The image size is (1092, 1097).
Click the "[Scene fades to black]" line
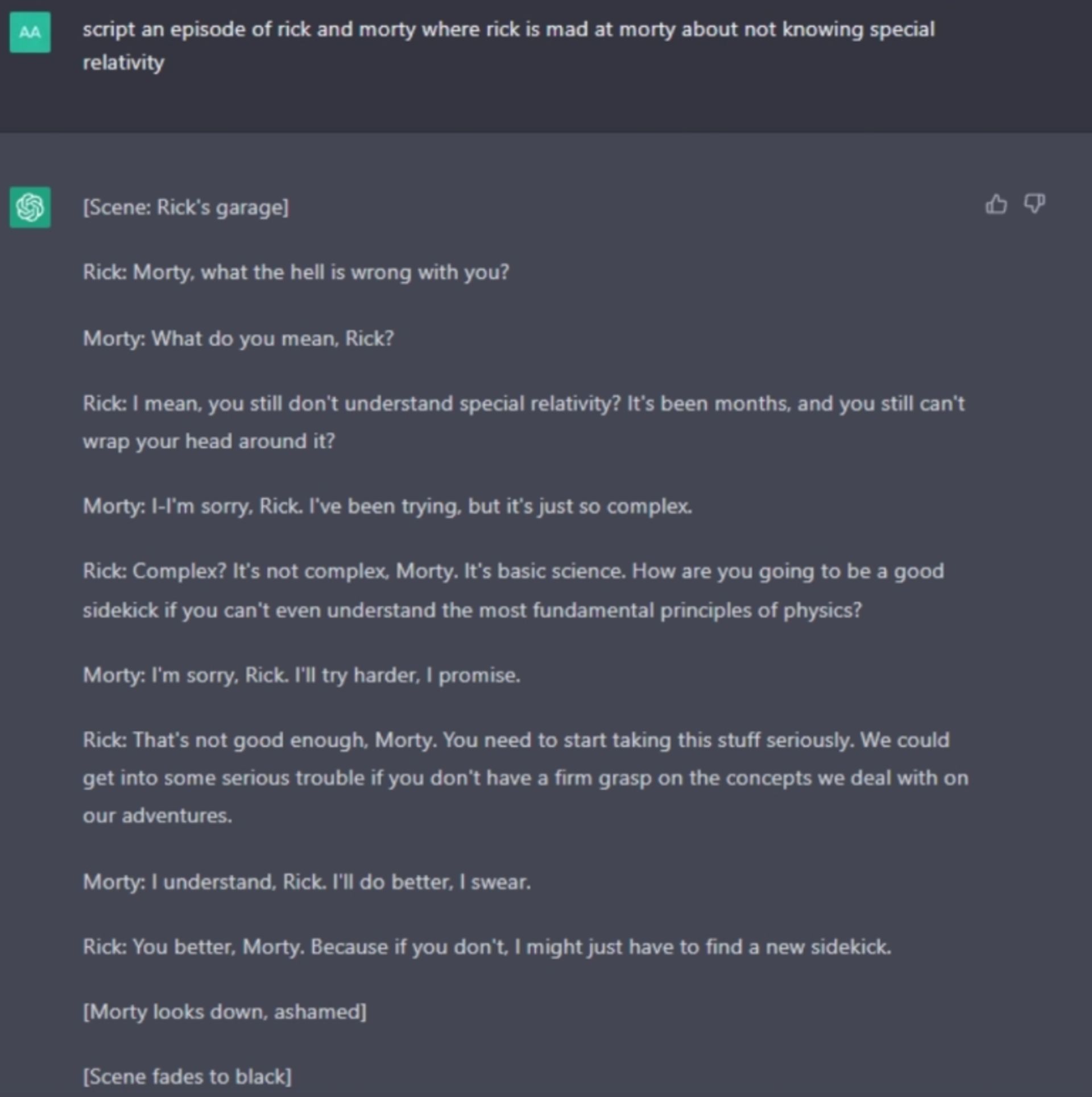point(187,1077)
